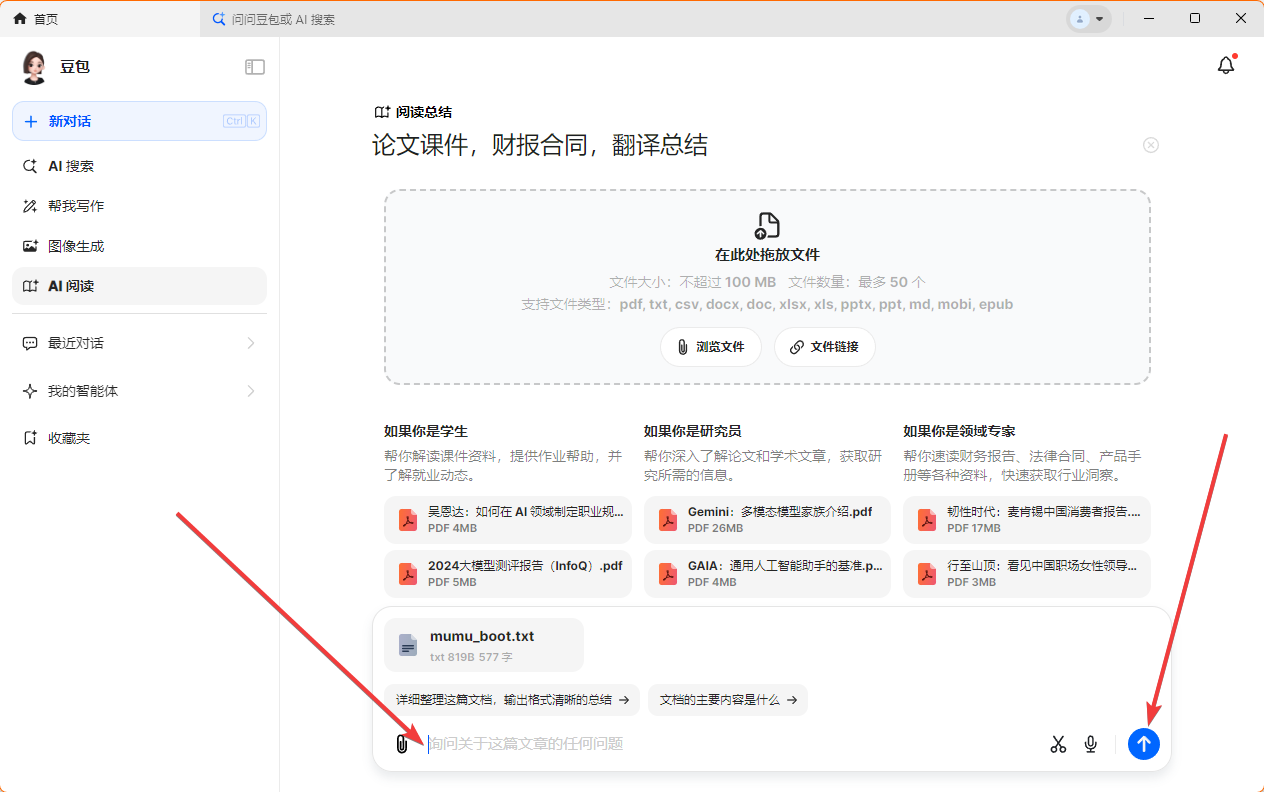Click the 在此处拖放文件 text

(767, 255)
